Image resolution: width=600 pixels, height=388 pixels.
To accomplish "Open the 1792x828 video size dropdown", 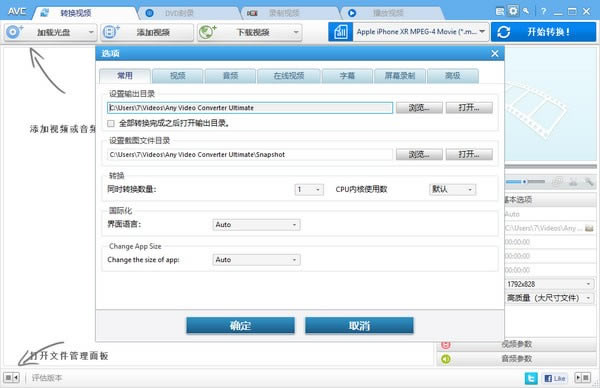I will click(550, 284).
